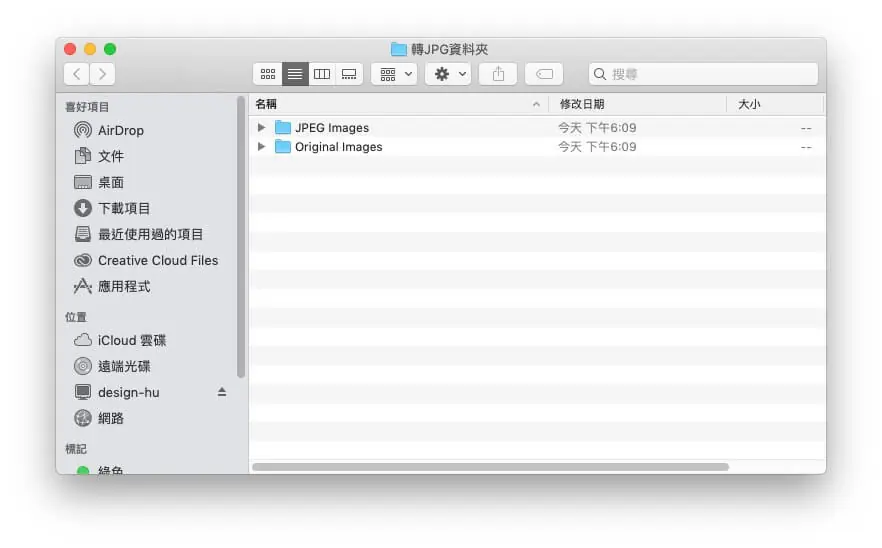This screenshot has width=882, height=548.
Task: Open 遠端光碟 in the sidebar
Action: pyautogui.click(x=112, y=366)
